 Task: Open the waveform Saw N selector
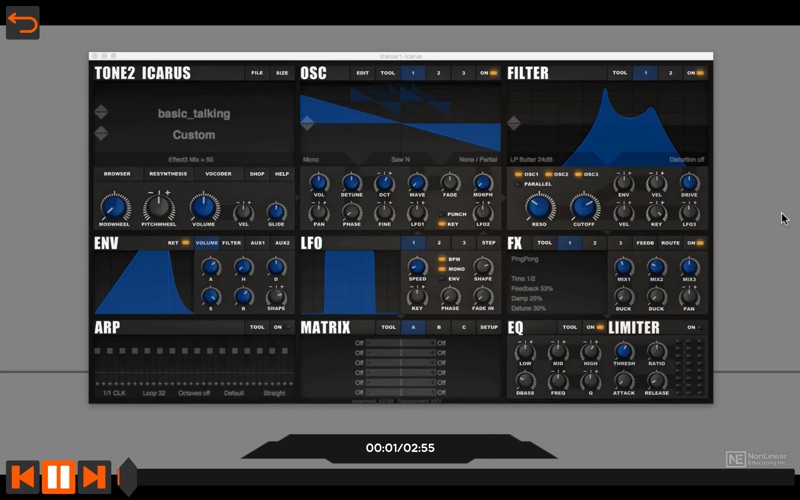click(x=401, y=160)
